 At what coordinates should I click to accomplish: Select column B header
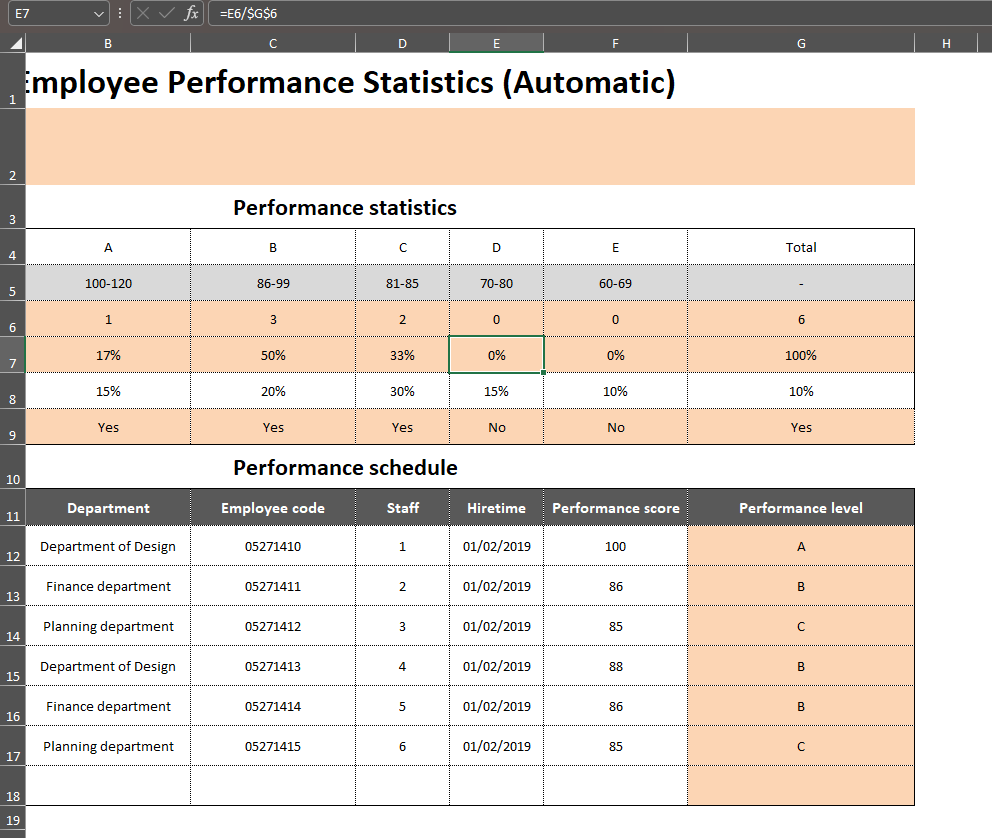(108, 43)
